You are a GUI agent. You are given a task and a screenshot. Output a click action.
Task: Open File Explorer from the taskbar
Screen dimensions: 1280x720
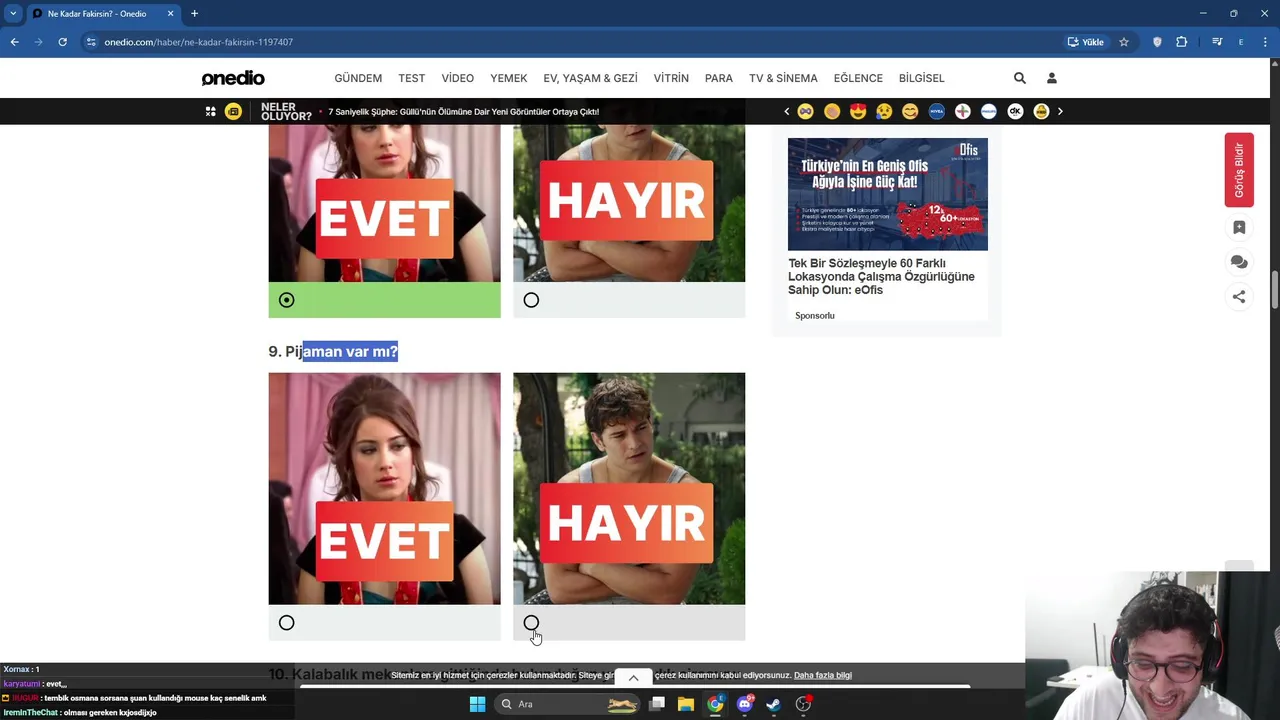pos(686,704)
